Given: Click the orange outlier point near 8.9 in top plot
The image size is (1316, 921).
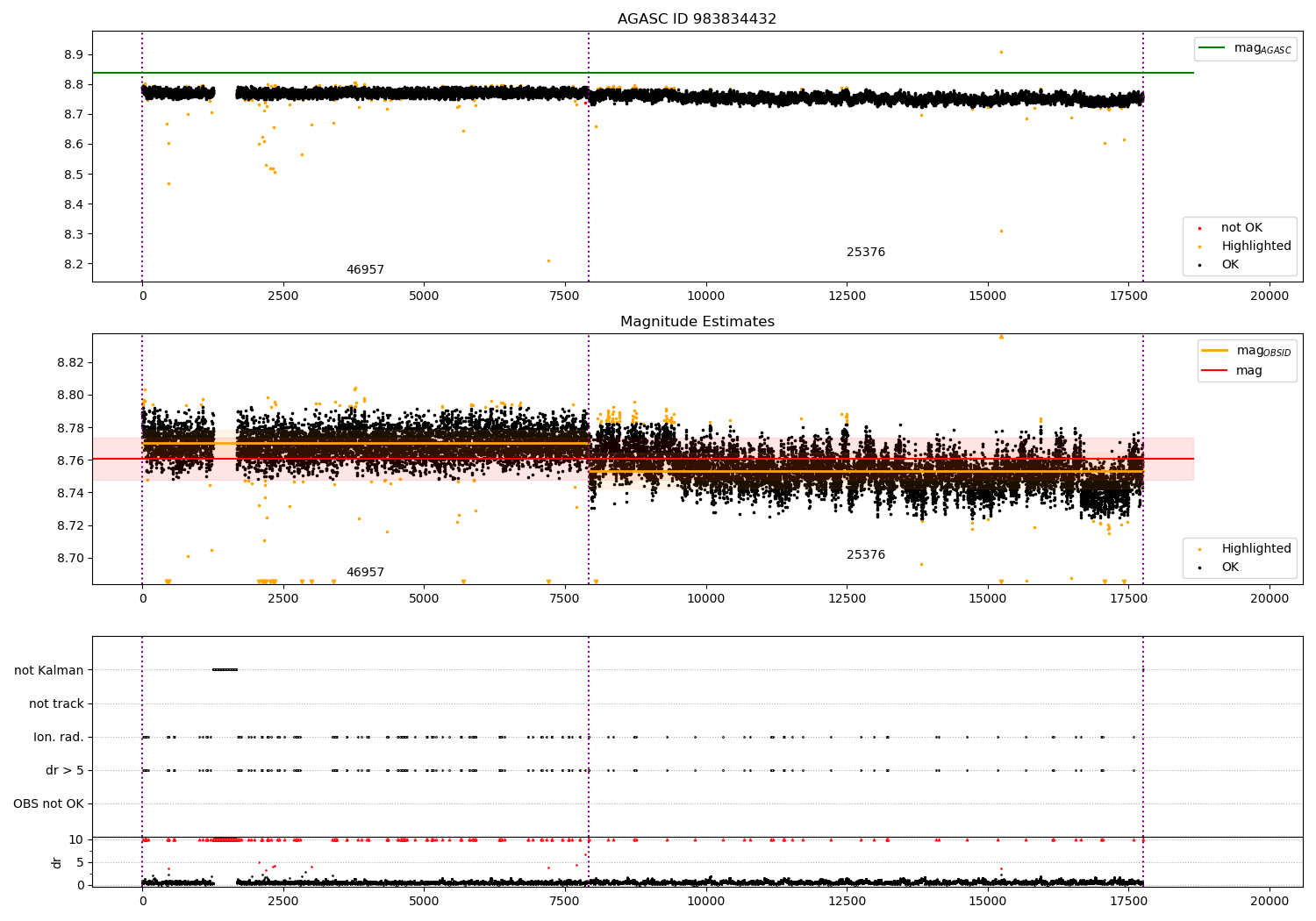Looking at the screenshot, I should point(1001,52).
